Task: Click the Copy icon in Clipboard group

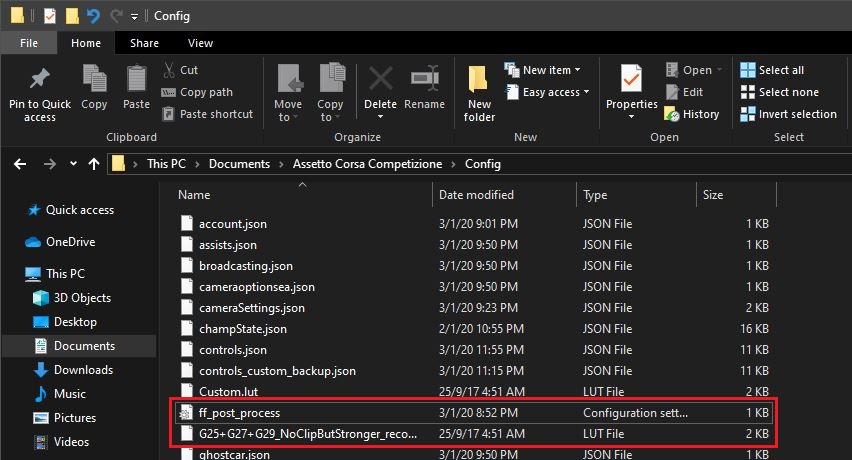Action: tap(95, 80)
